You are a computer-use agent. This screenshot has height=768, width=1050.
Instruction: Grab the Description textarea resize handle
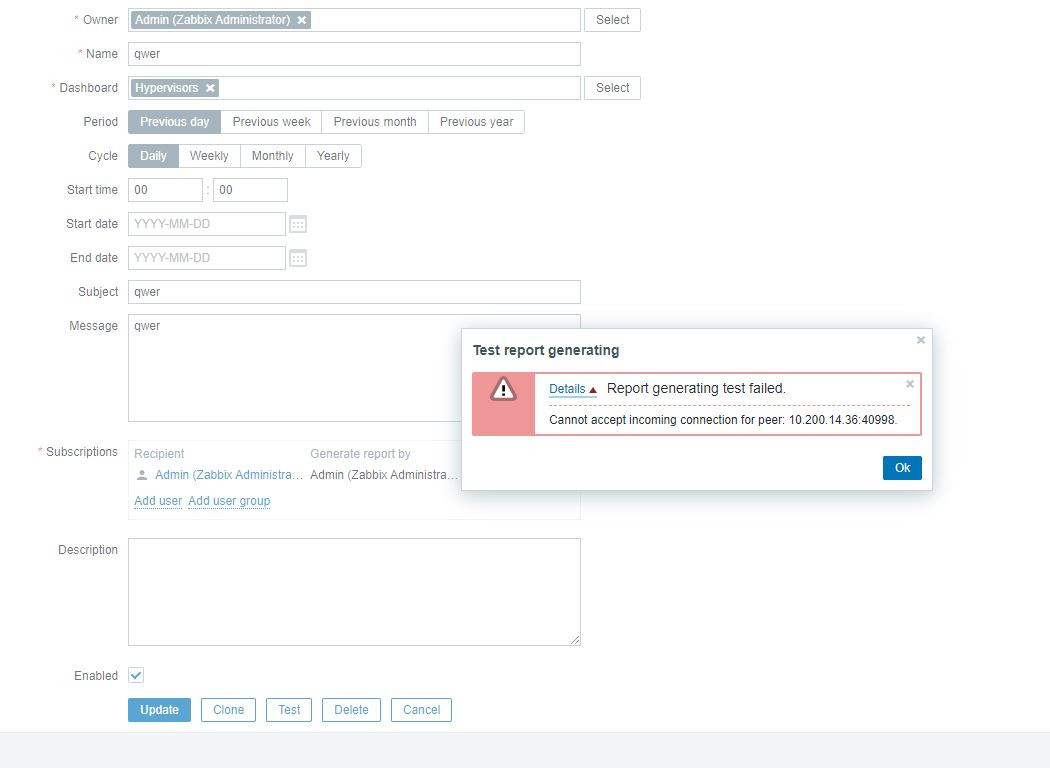(x=575, y=640)
